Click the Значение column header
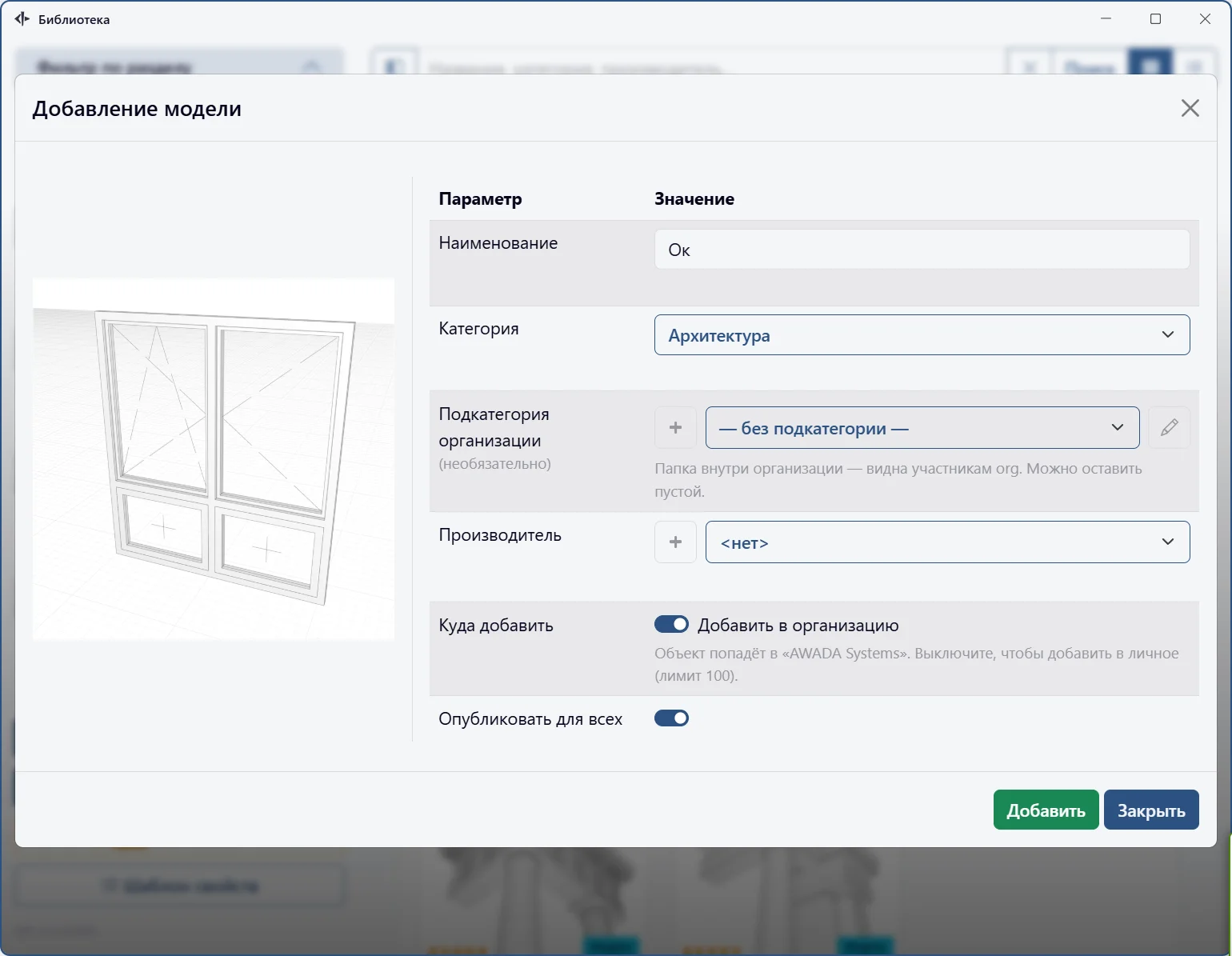This screenshot has width=1232, height=956. point(694,199)
